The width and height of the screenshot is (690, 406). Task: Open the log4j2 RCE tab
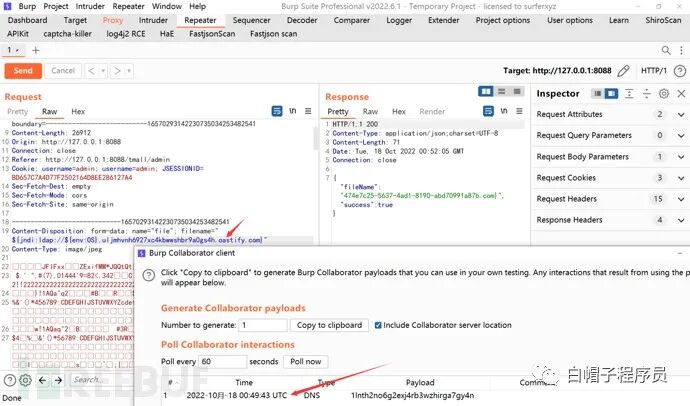[126, 34]
